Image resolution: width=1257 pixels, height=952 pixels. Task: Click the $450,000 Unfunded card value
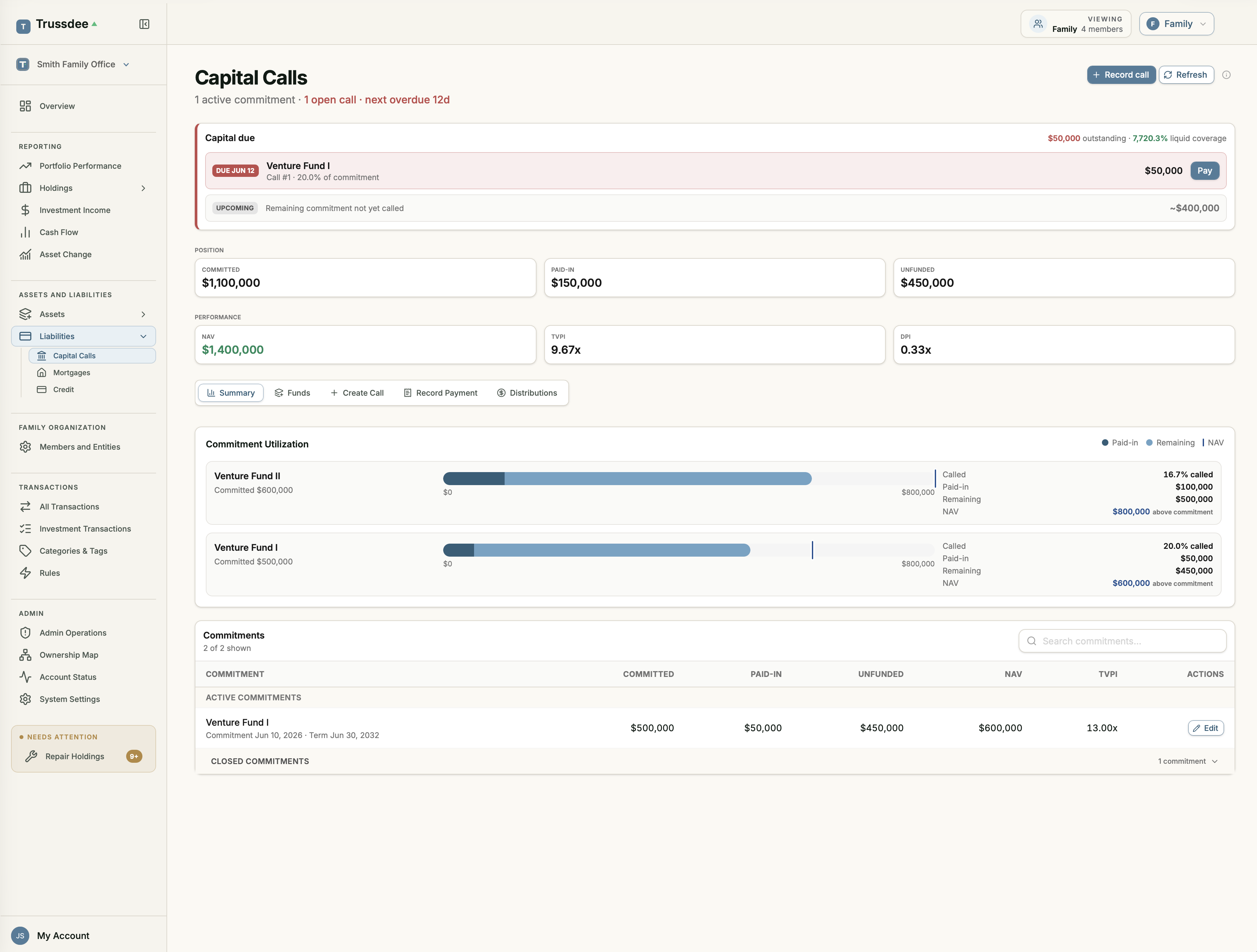click(927, 283)
